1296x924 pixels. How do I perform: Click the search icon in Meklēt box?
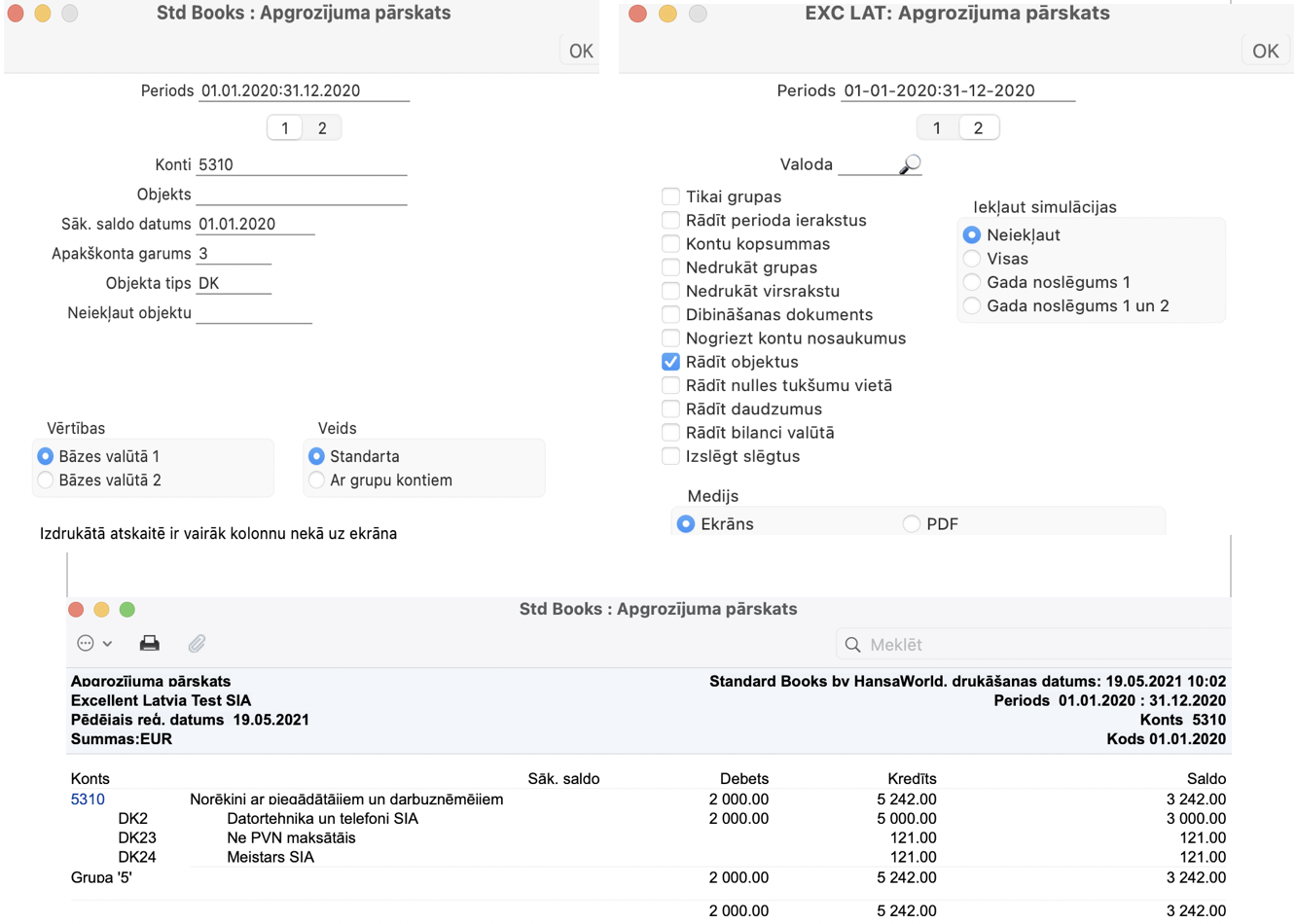852,645
